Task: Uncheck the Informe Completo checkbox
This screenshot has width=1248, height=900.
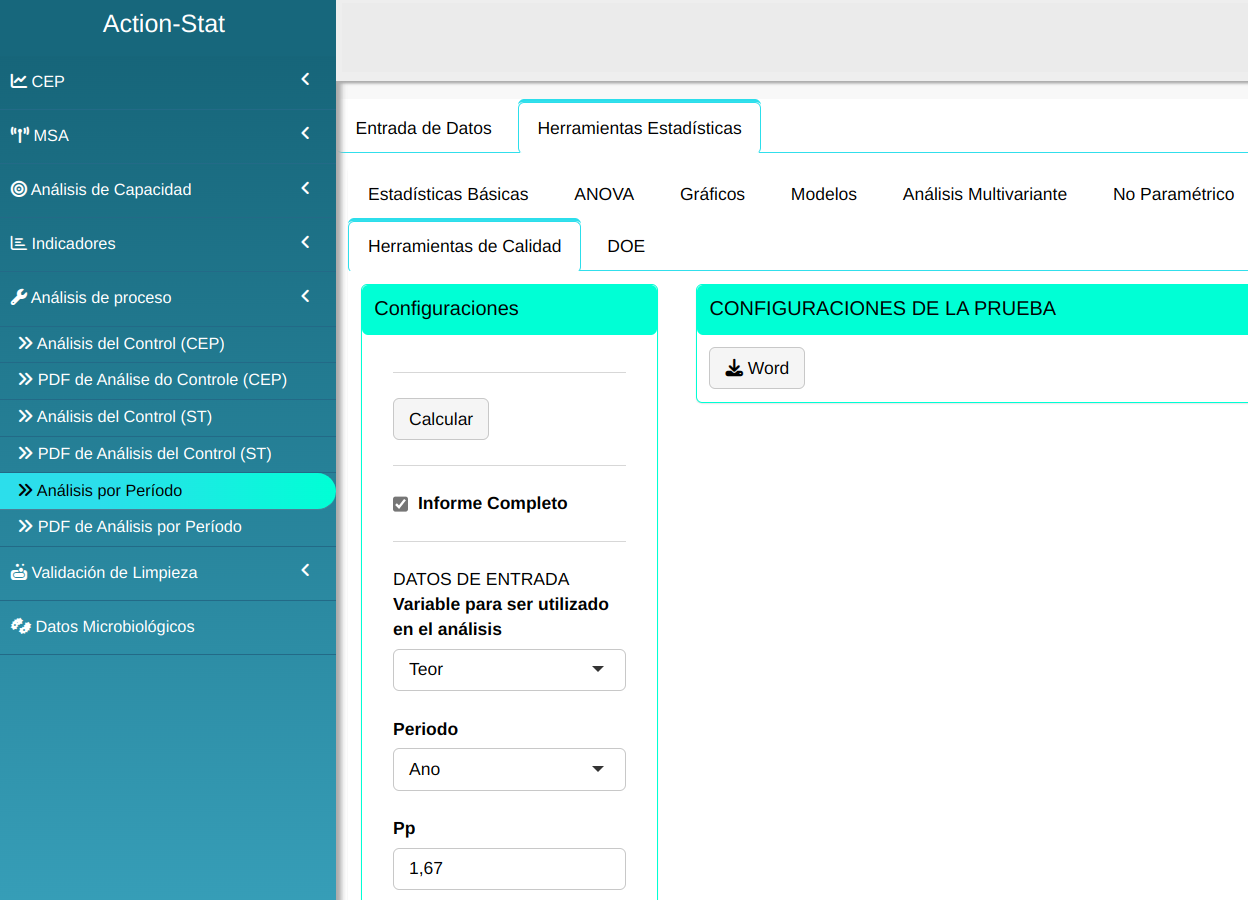Action: (401, 504)
